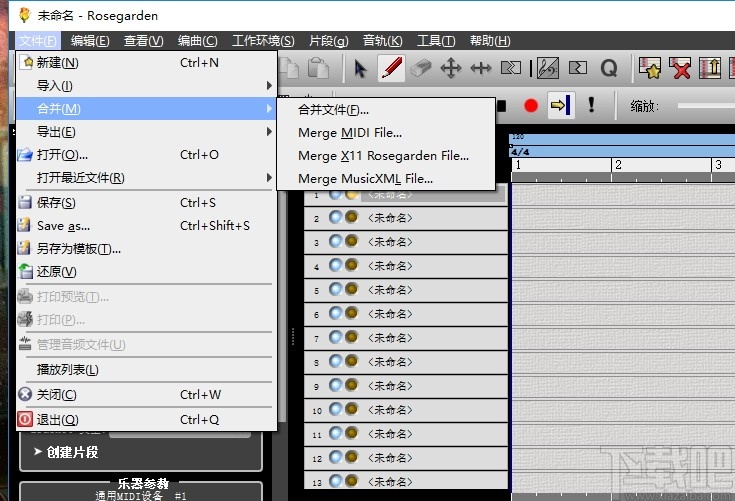
Task: Select the horizontal resize tool
Action: click(480, 68)
